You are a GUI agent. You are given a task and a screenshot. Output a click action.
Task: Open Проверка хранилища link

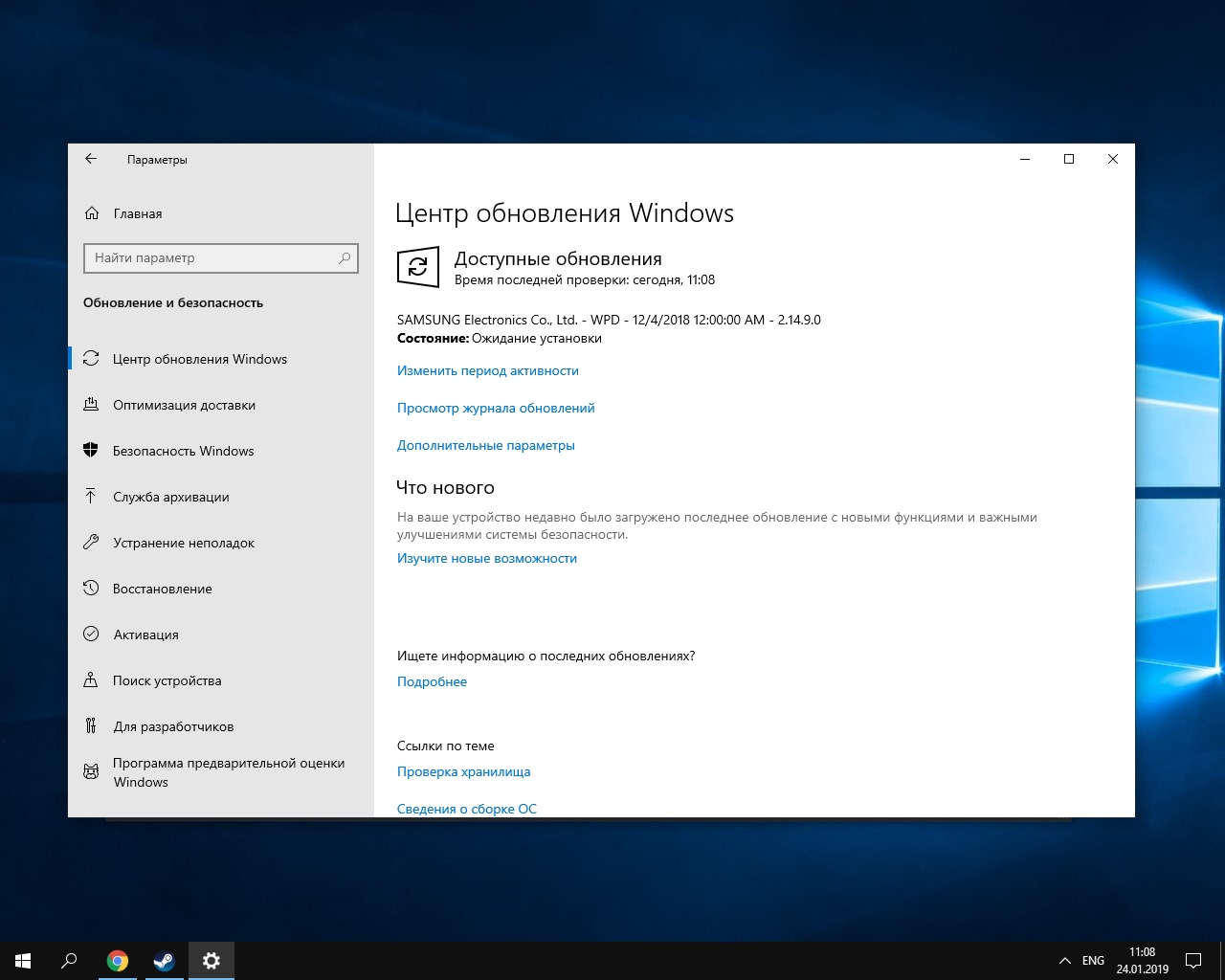pos(463,771)
